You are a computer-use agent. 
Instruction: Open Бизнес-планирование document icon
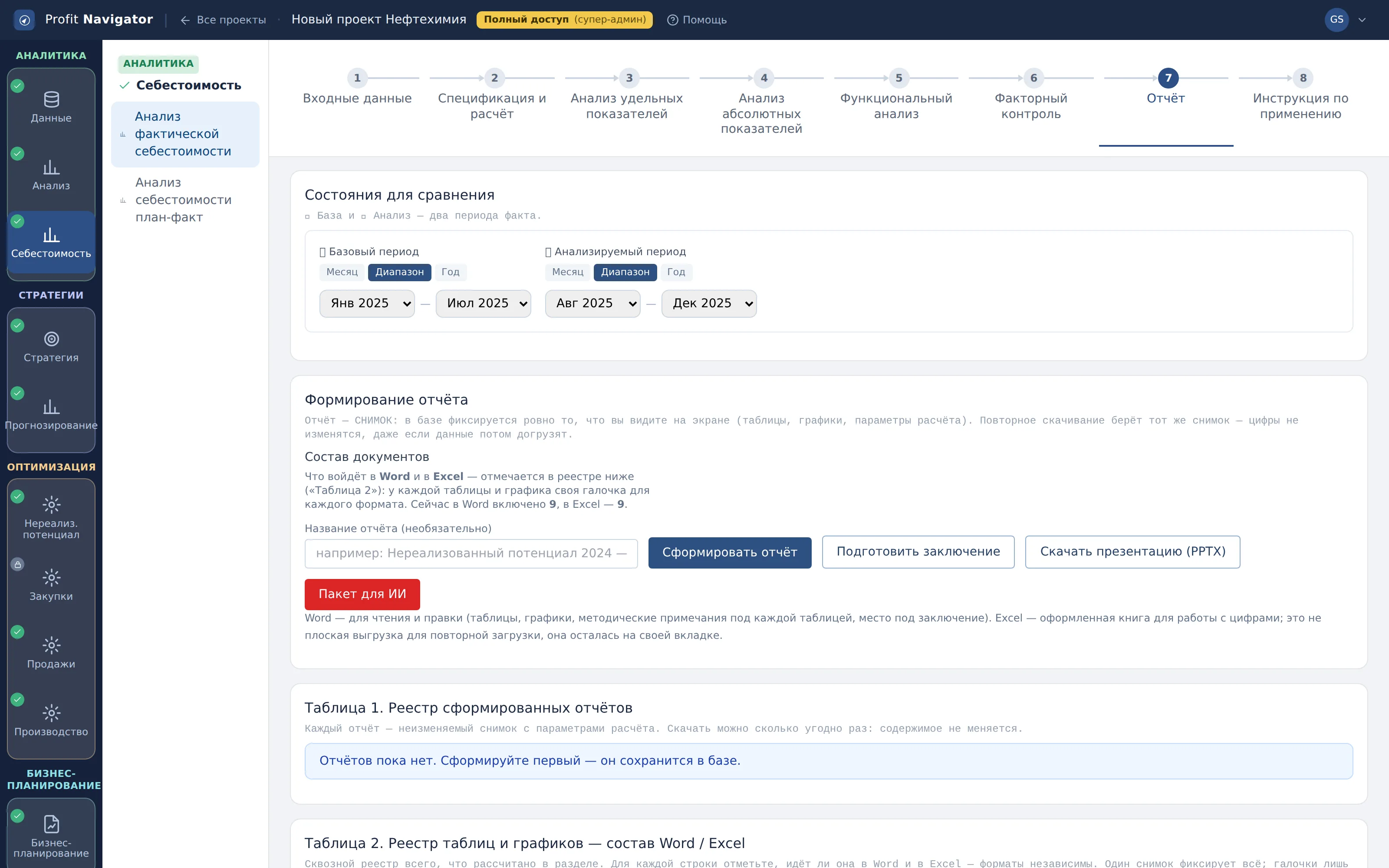coord(51,824)
